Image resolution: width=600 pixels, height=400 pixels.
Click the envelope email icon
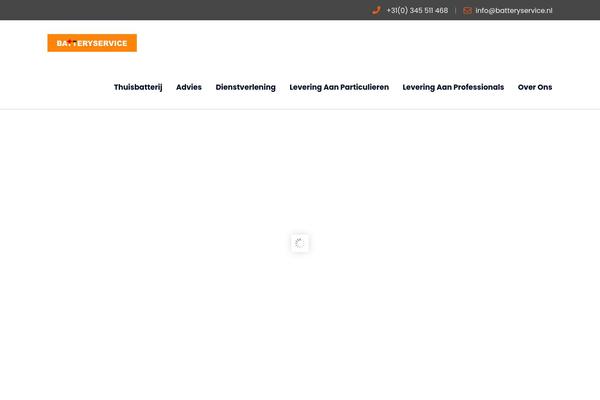(468, 11)
